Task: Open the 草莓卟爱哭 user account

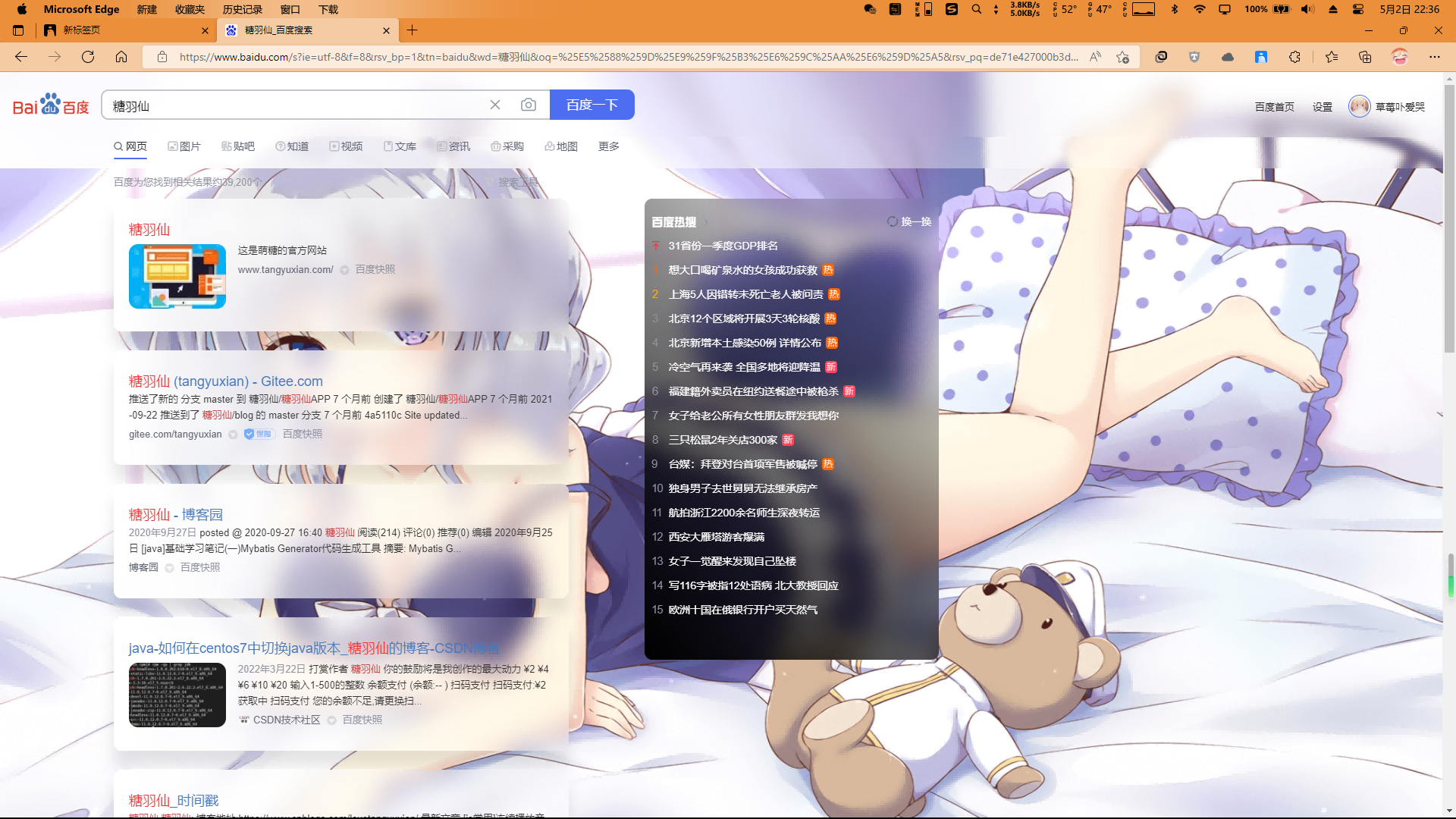Action: tap(1387, 107)
